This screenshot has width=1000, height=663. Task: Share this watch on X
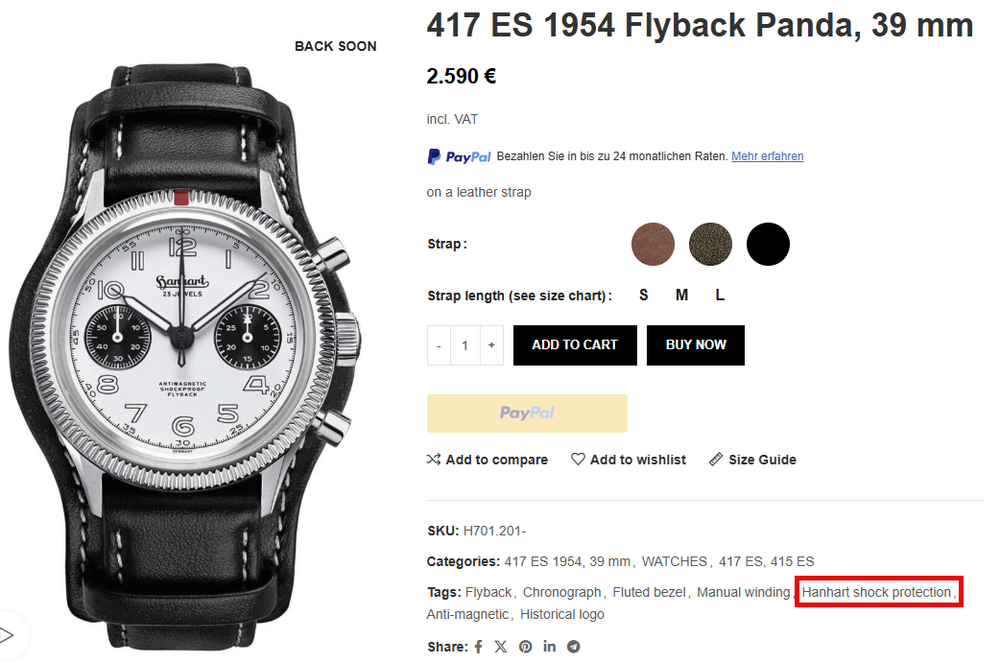pos(501,647)
